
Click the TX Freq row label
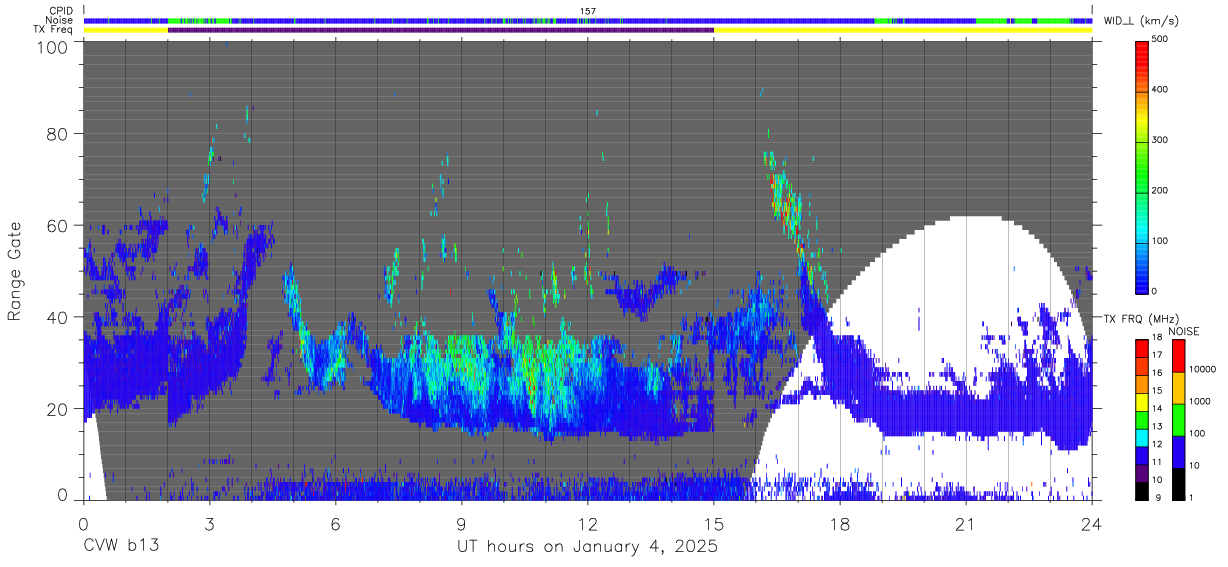[x=54, y=30]
